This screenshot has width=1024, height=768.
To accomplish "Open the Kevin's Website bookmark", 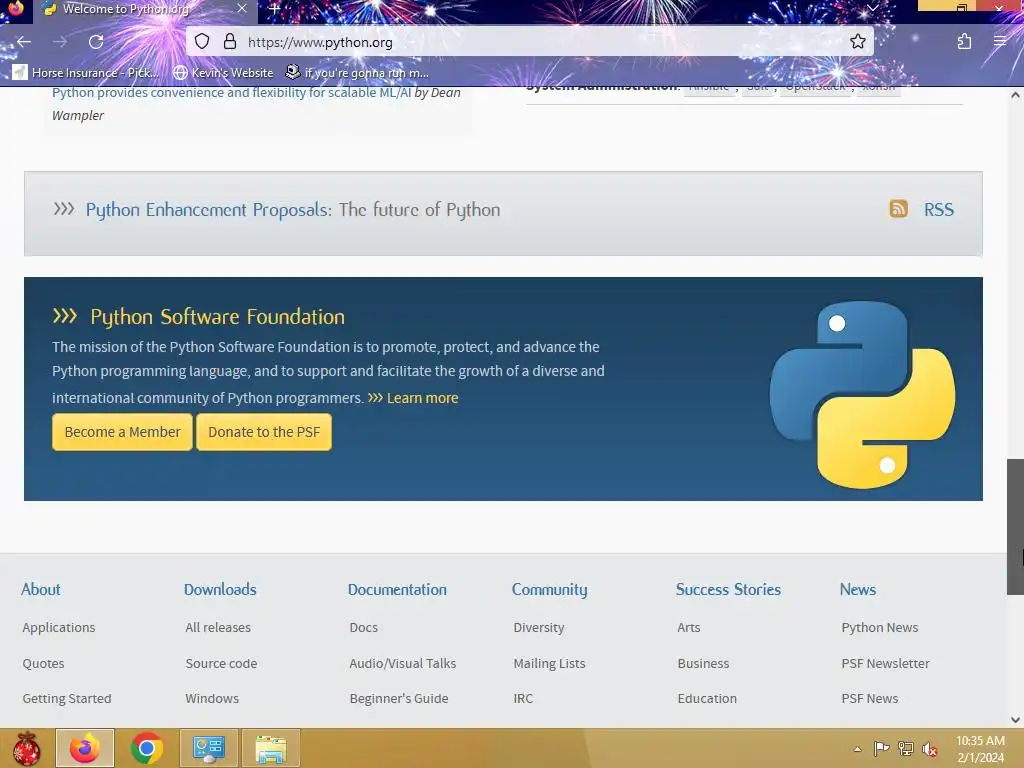I will (223, 72).
